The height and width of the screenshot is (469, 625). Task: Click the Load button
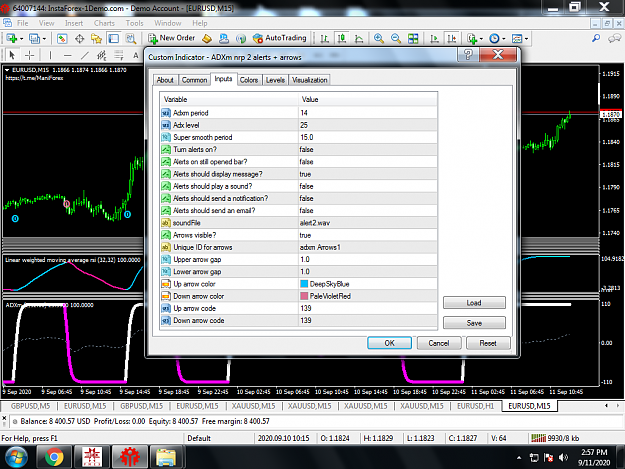(474, 303)
